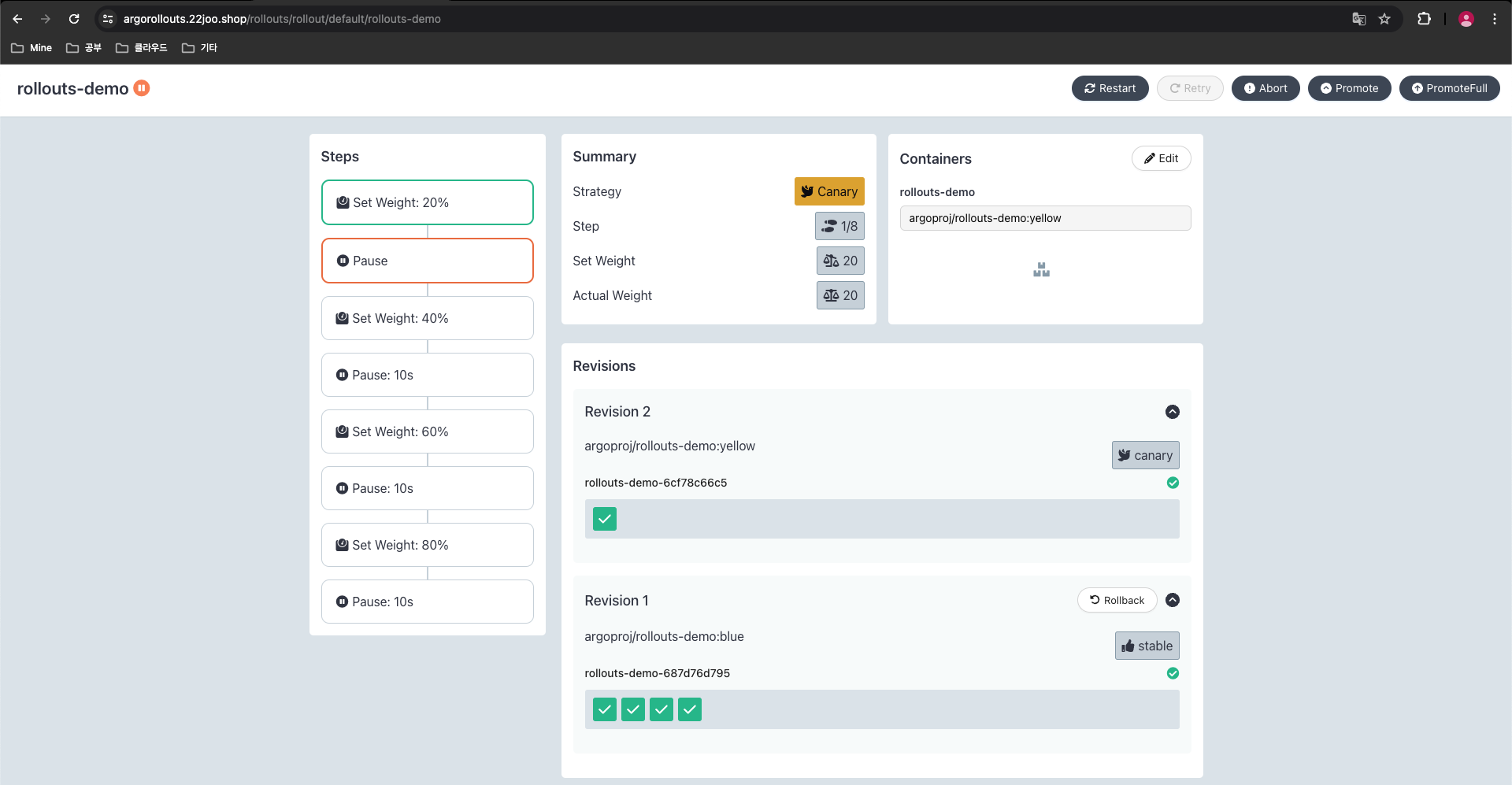Select the Set Weight: 60% step
Viewport: 1512px width, 785px height.
click(428, 431)
